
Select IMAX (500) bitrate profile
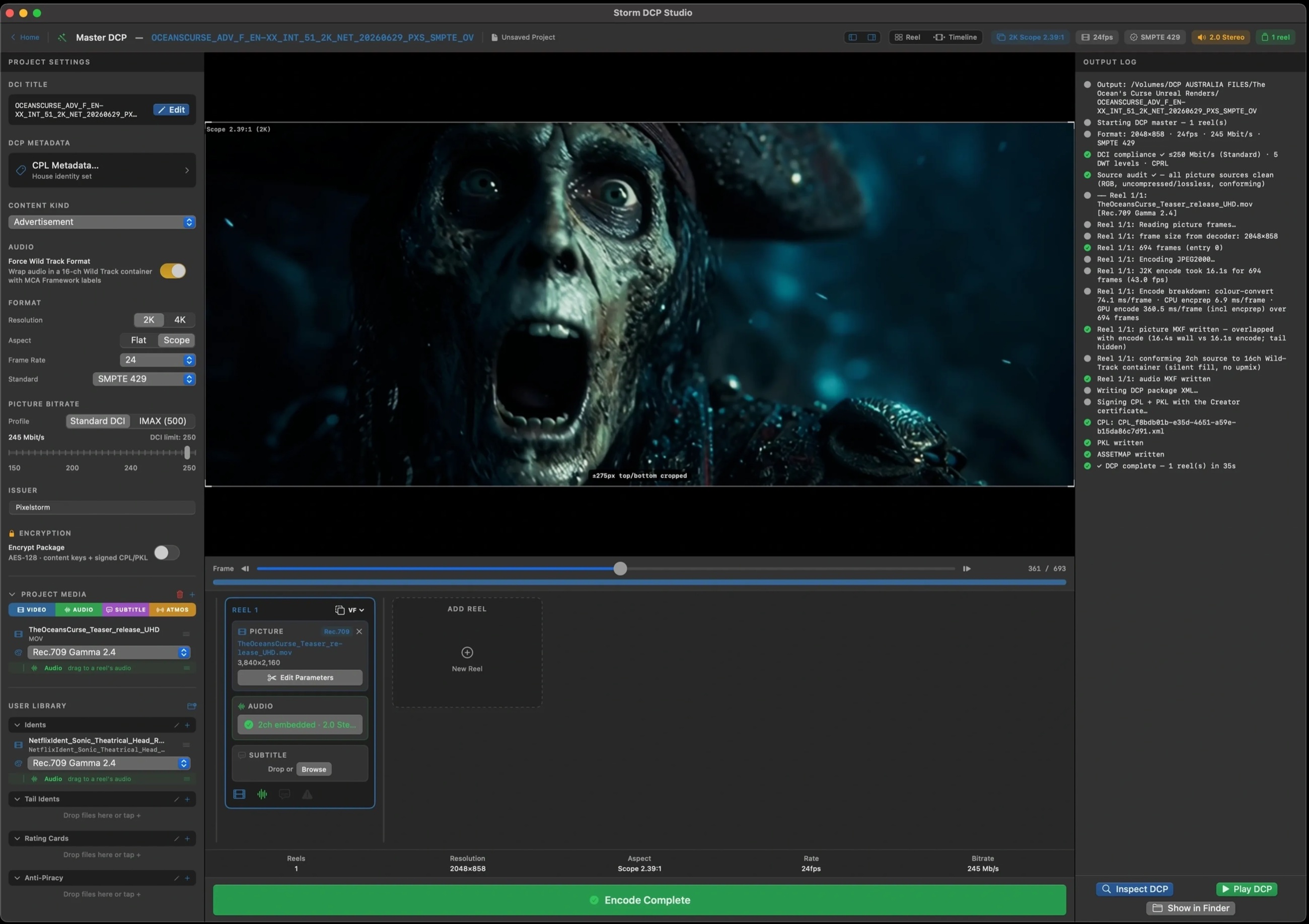[x=163, y=421]
